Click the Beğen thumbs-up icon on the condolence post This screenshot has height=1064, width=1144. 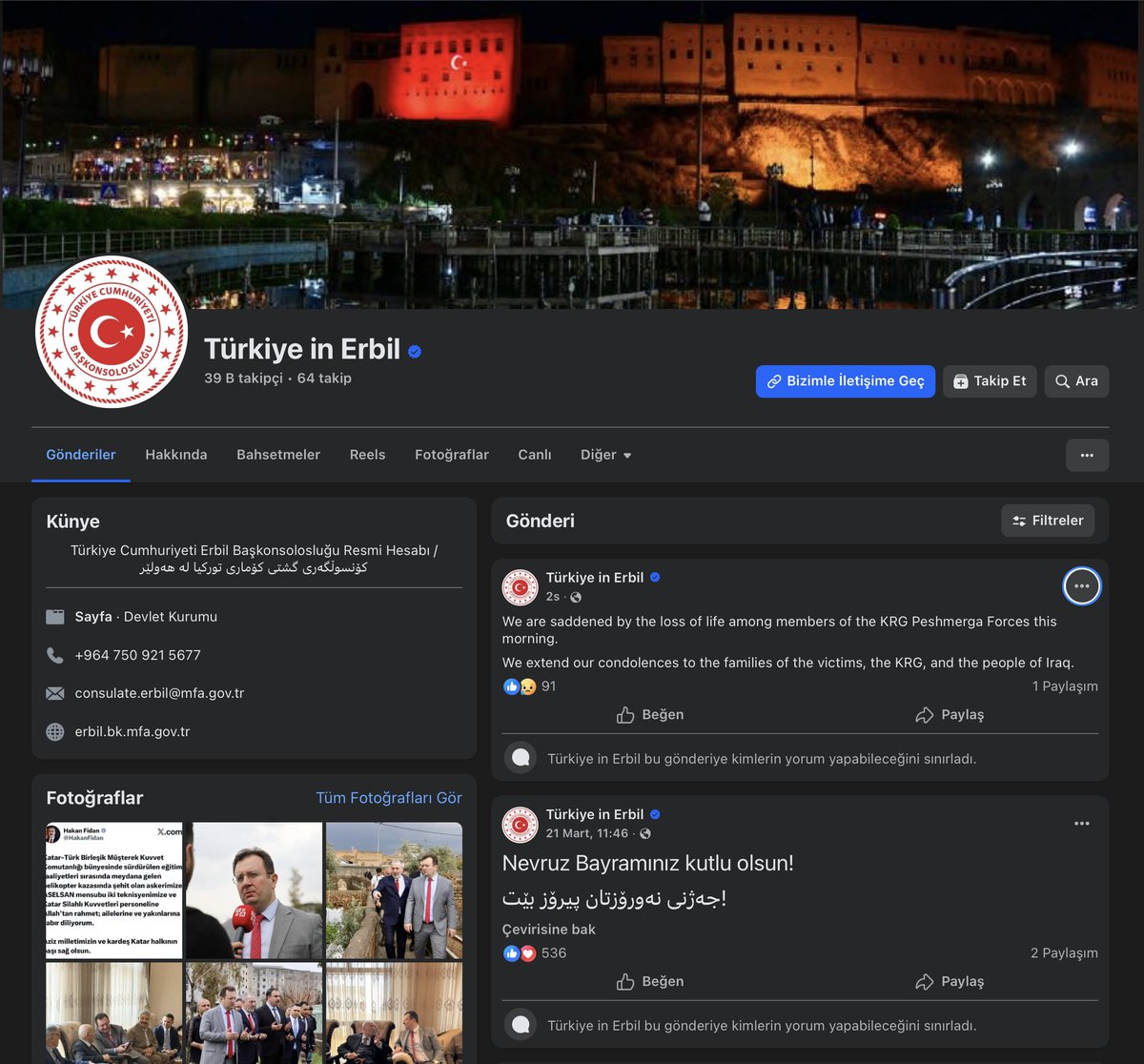(627, 714)
